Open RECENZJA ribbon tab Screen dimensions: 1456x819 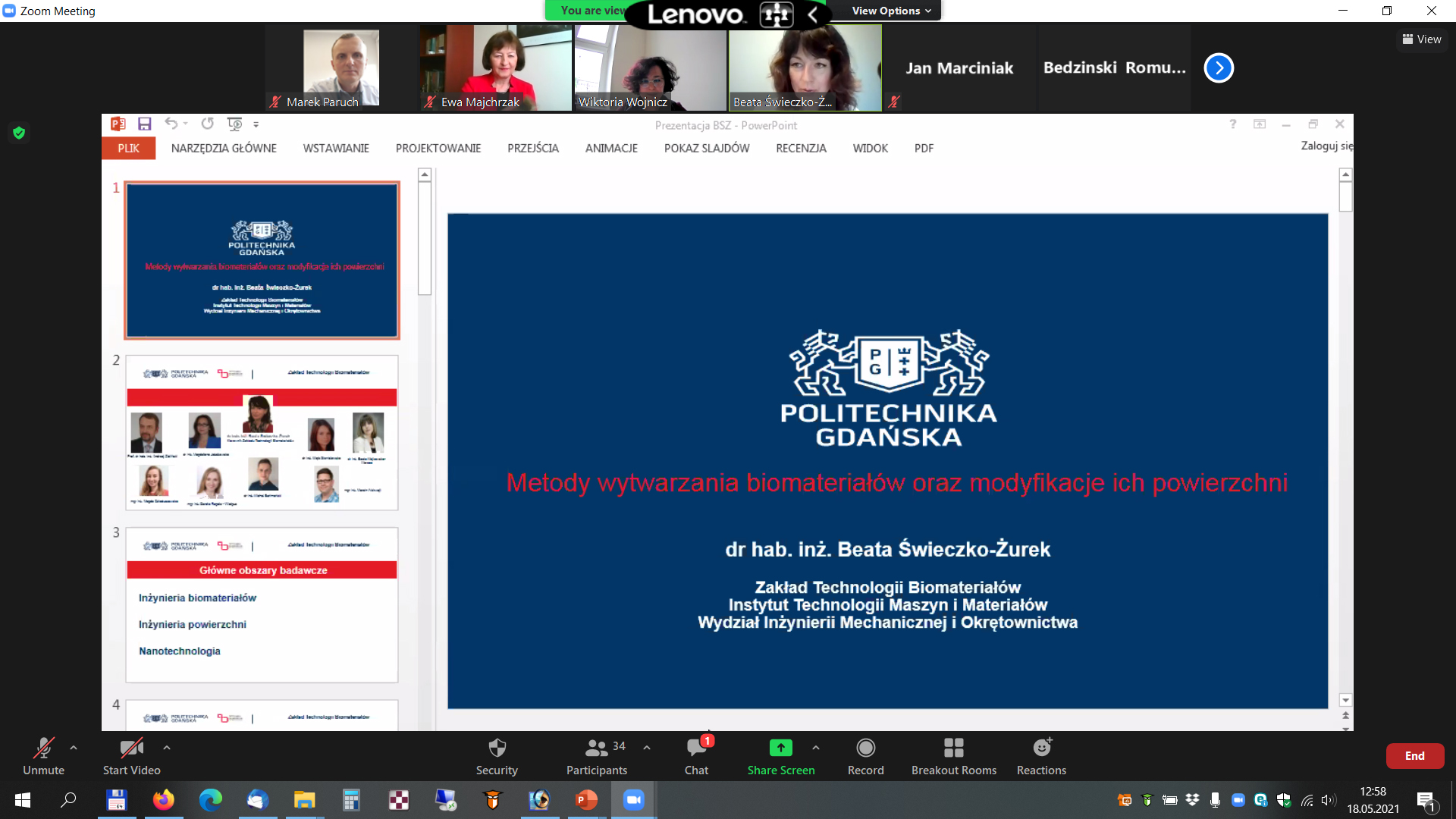(x=801, y=148)
